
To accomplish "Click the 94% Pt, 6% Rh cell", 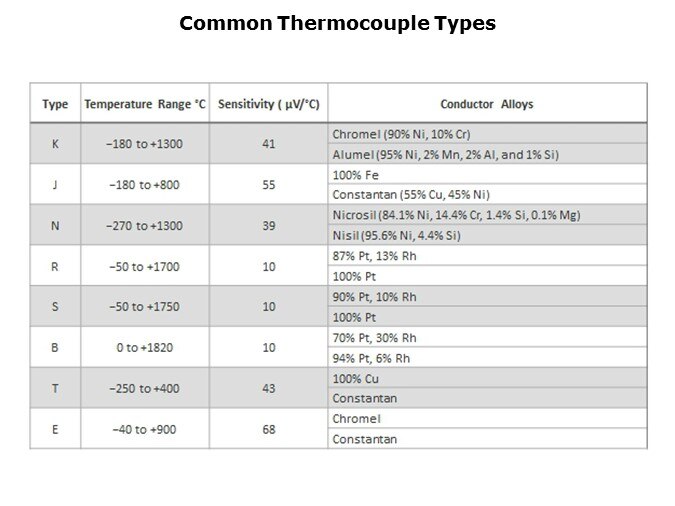I will [x=365, y=358].
